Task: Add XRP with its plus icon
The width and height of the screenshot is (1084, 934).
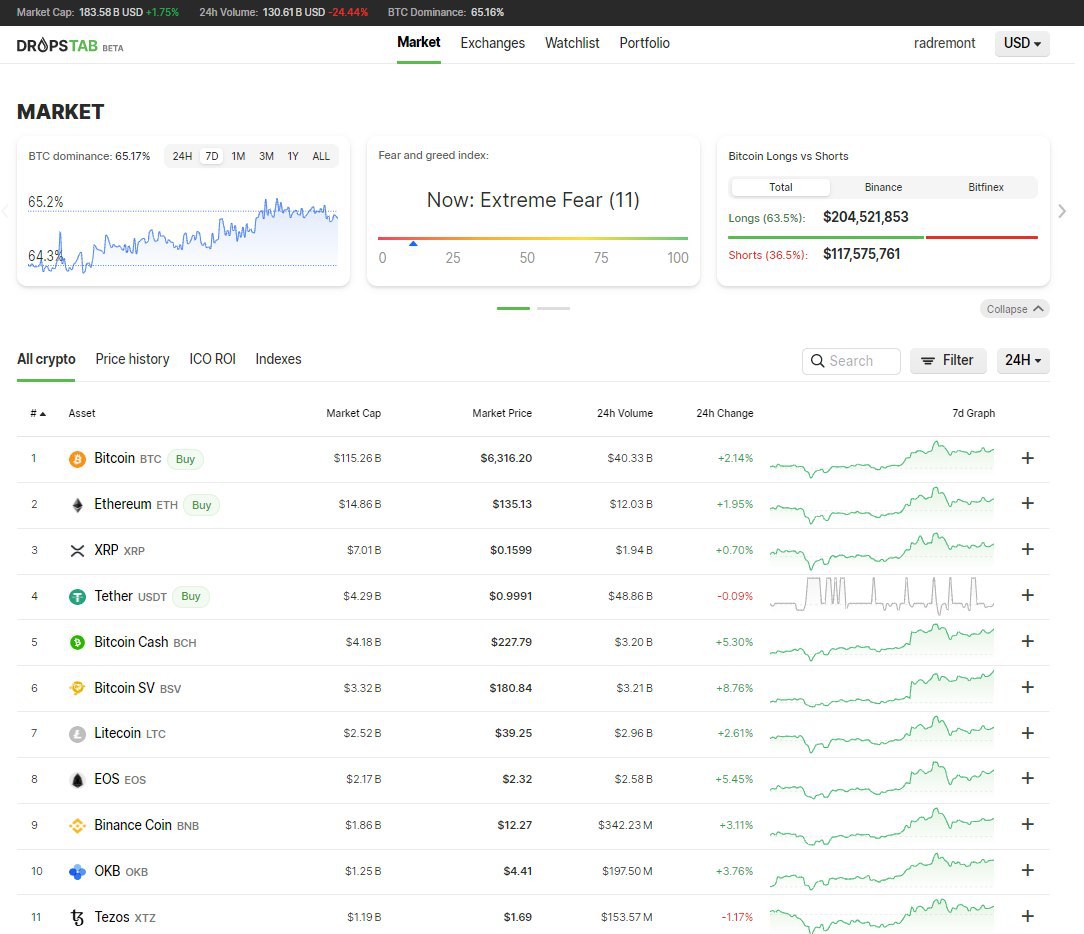Action: (1028, 549)
